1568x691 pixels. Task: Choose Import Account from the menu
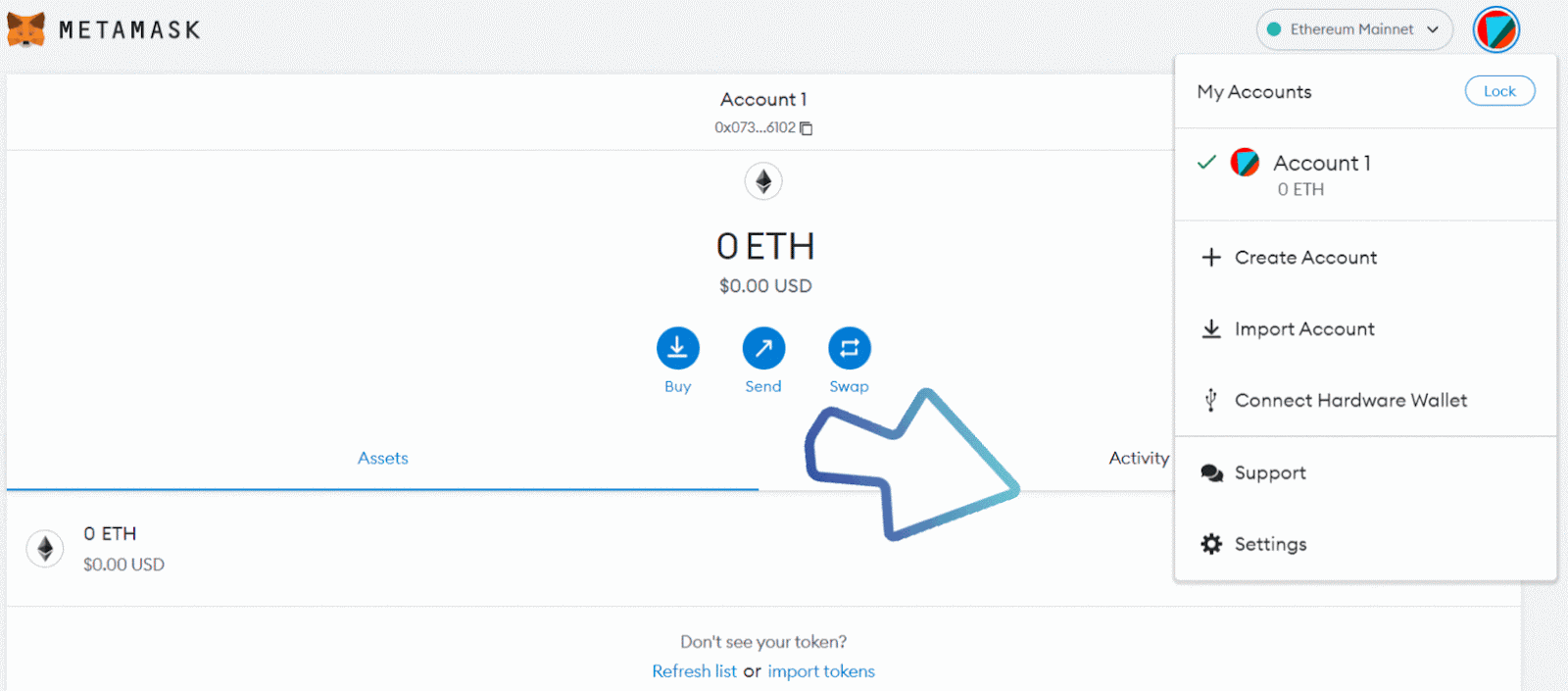1365,328
